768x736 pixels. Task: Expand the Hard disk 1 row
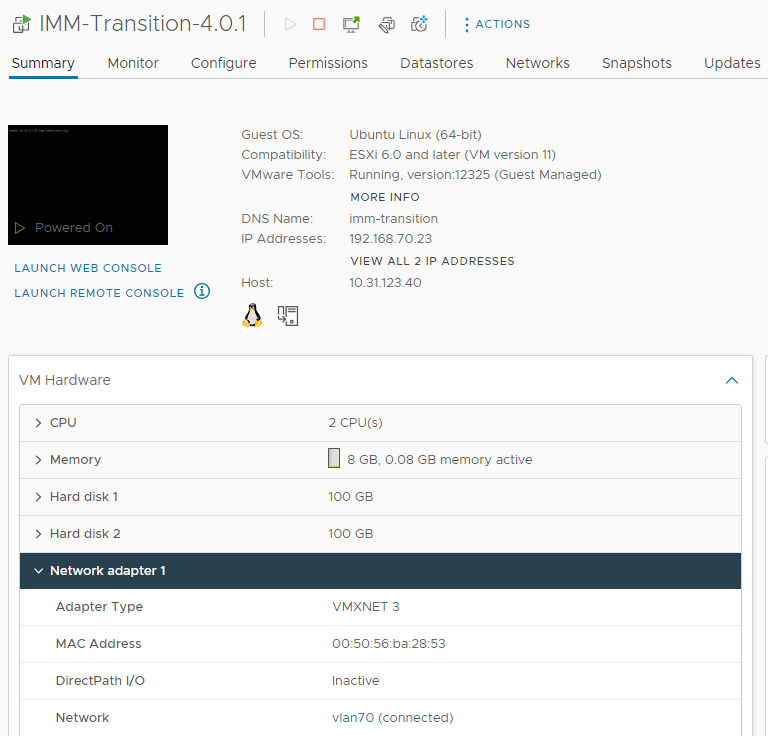coord(38,497)
